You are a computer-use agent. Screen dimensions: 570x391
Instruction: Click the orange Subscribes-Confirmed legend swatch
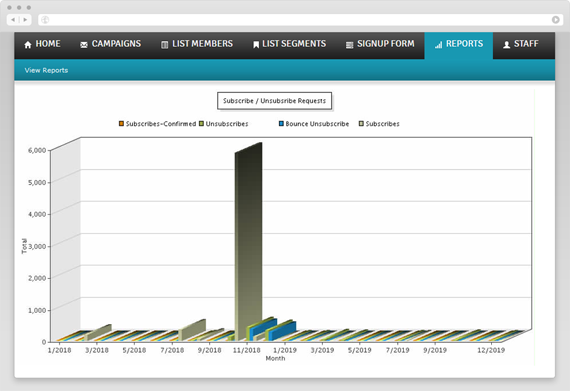(x=121, y=124)
